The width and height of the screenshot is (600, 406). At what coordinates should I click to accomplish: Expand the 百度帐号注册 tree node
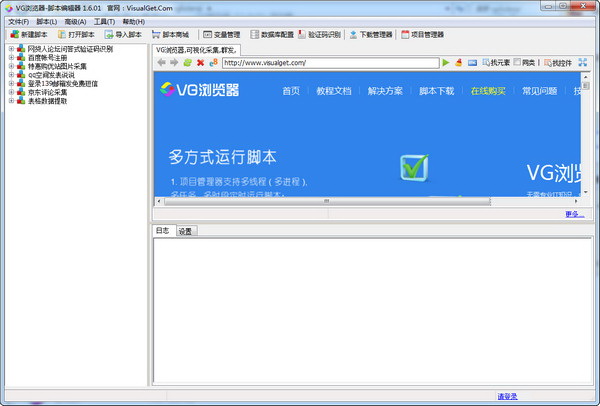coord(11,57)
